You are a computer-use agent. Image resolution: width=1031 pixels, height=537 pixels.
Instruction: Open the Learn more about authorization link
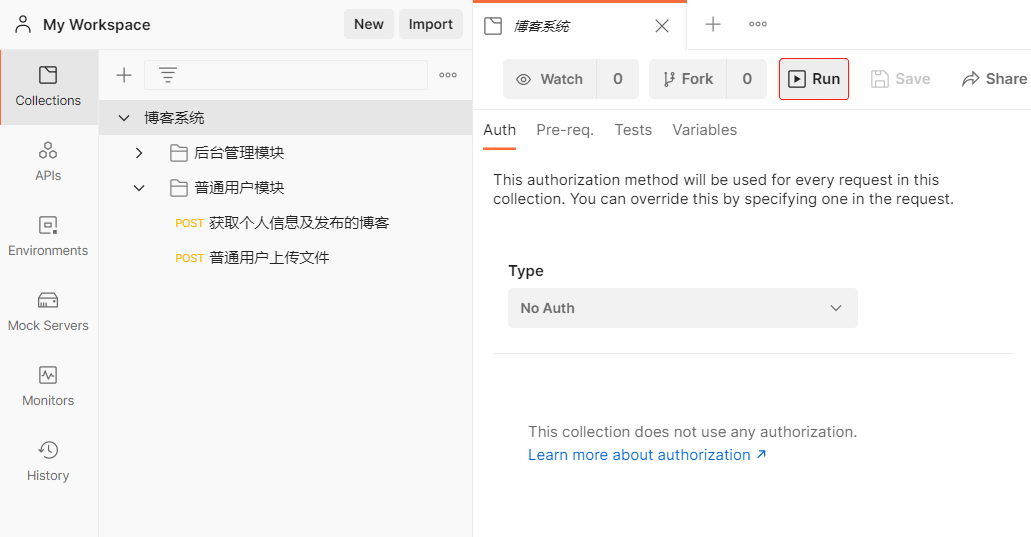point(647,455)
